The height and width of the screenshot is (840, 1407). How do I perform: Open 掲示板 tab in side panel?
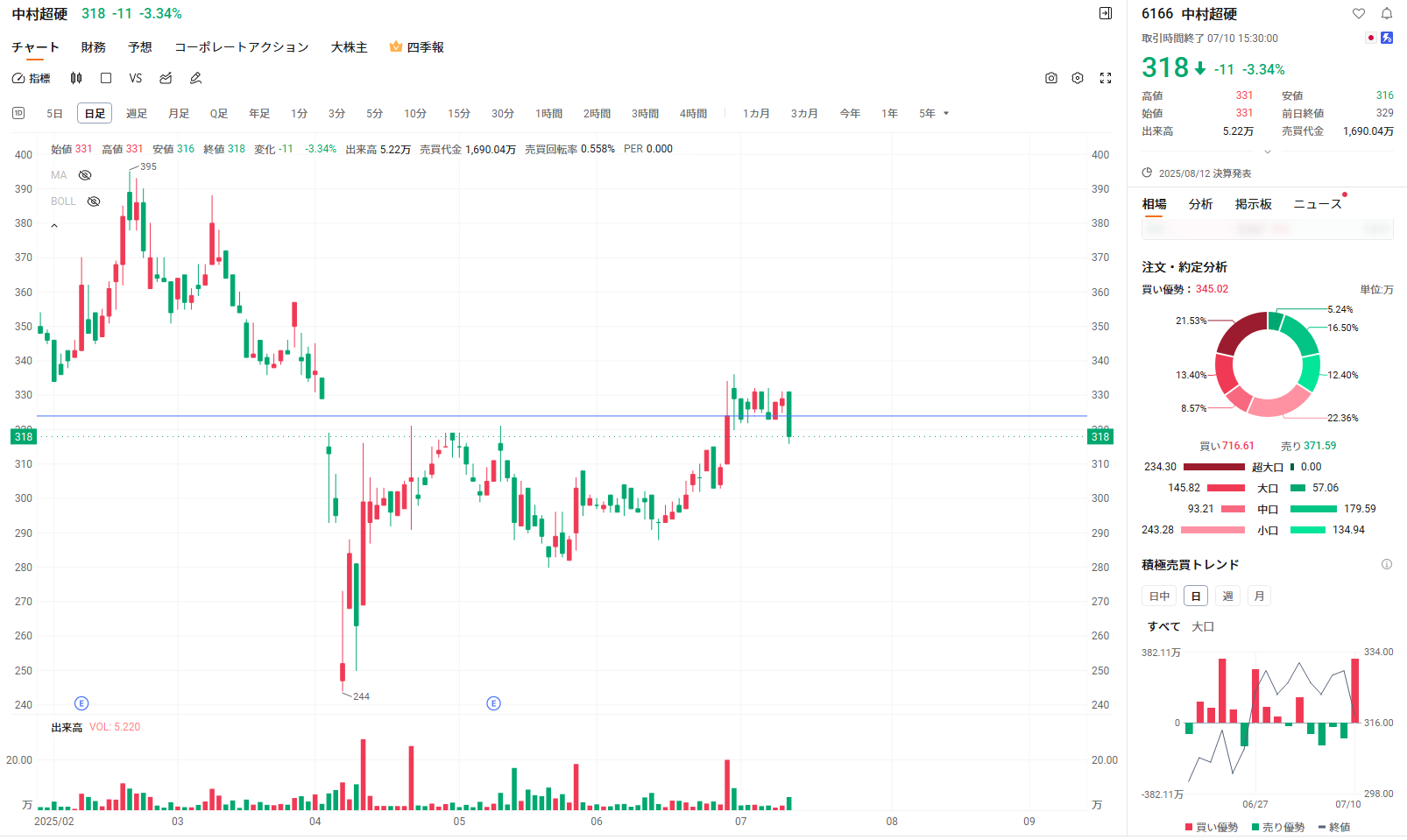tap(1253, 204)
